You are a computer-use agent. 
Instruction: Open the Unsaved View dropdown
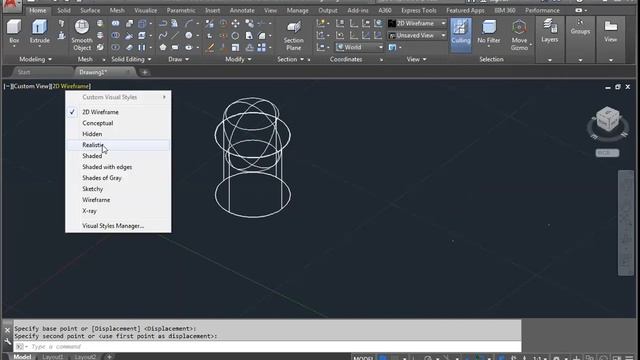[x=417, y=36]
